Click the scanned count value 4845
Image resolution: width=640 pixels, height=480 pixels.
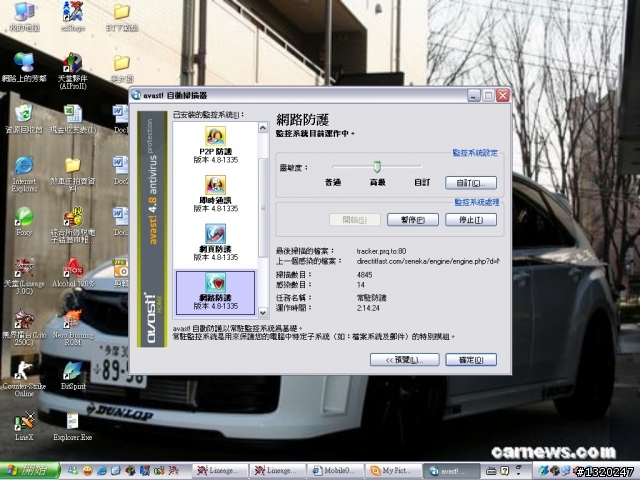coord(364,275)
